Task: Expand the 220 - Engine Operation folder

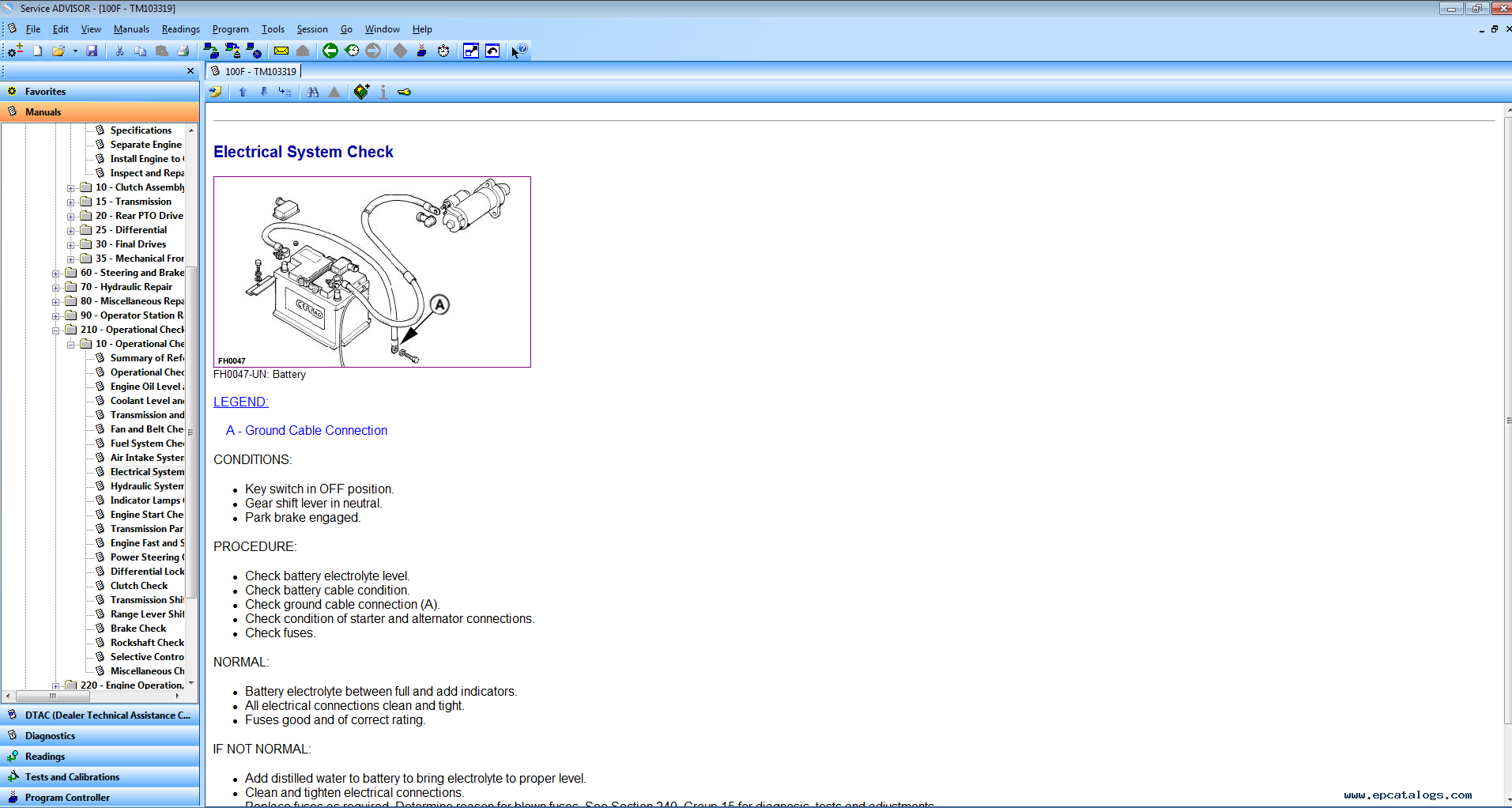Action: coord(56,686)
